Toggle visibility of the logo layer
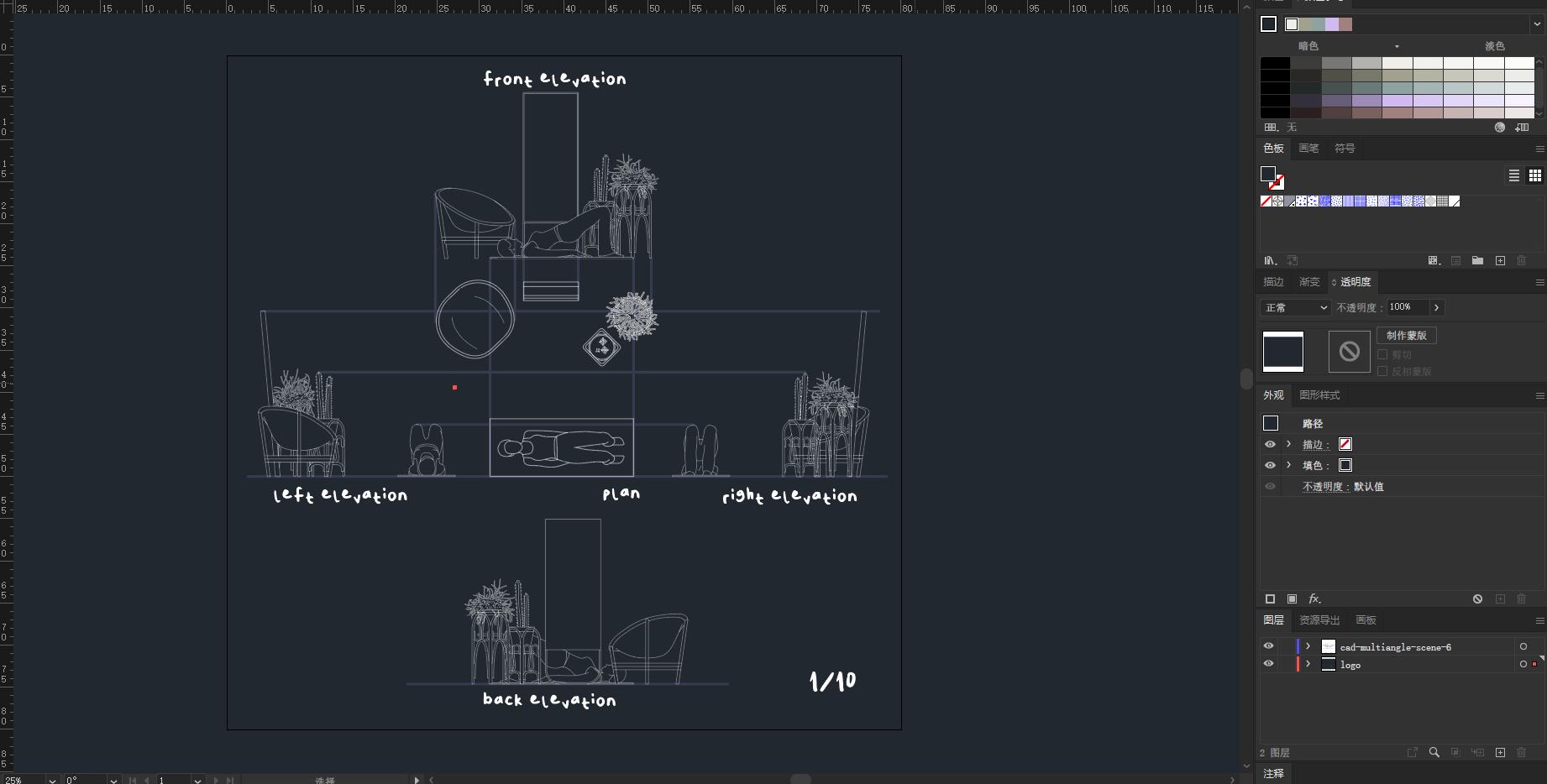 click(1268, 664)
